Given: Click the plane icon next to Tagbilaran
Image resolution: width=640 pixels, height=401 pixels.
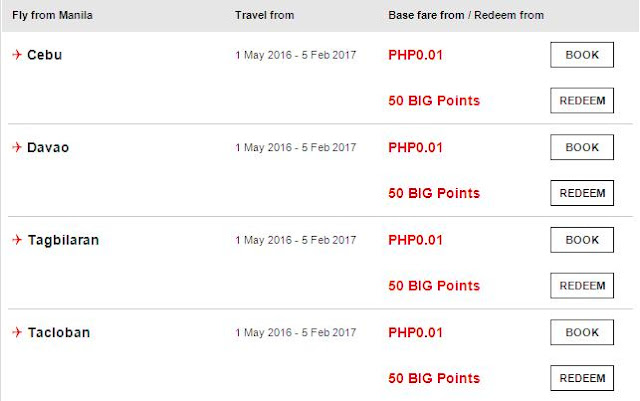Looking at the screenshot, I should (x=17, y=240).
